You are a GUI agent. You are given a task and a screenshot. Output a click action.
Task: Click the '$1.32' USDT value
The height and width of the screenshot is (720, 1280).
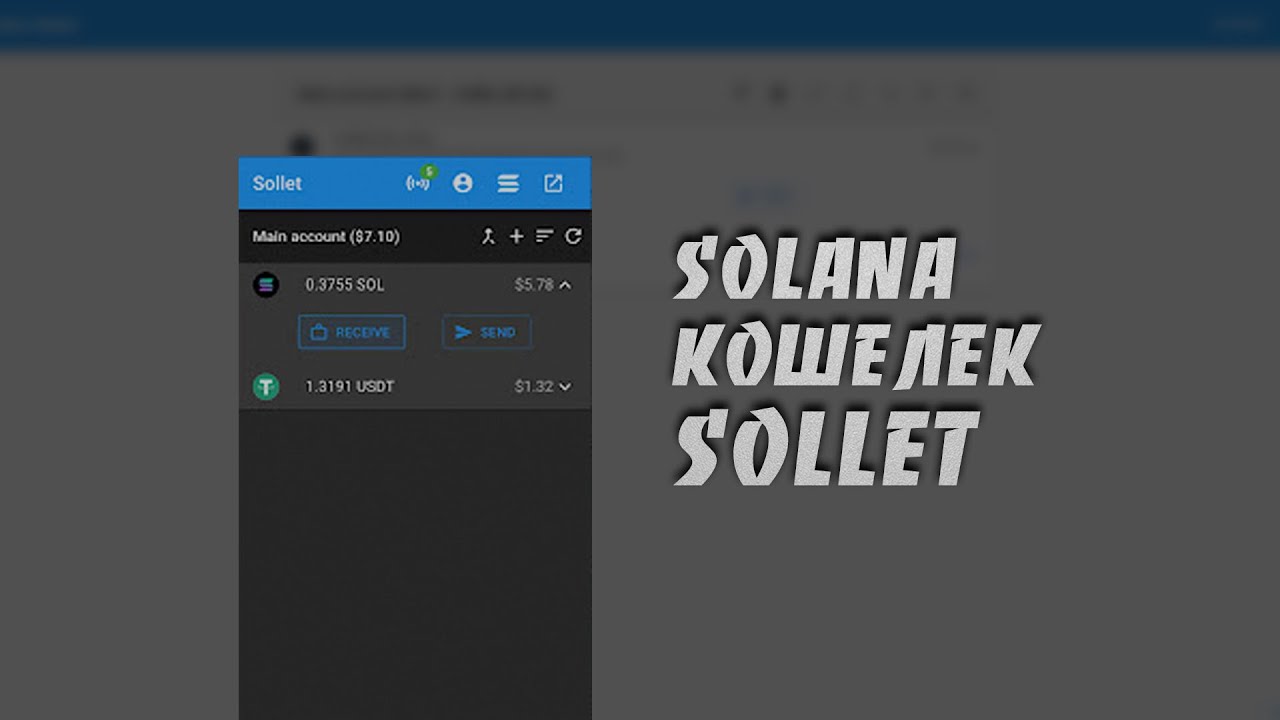[x=534, y=386]
